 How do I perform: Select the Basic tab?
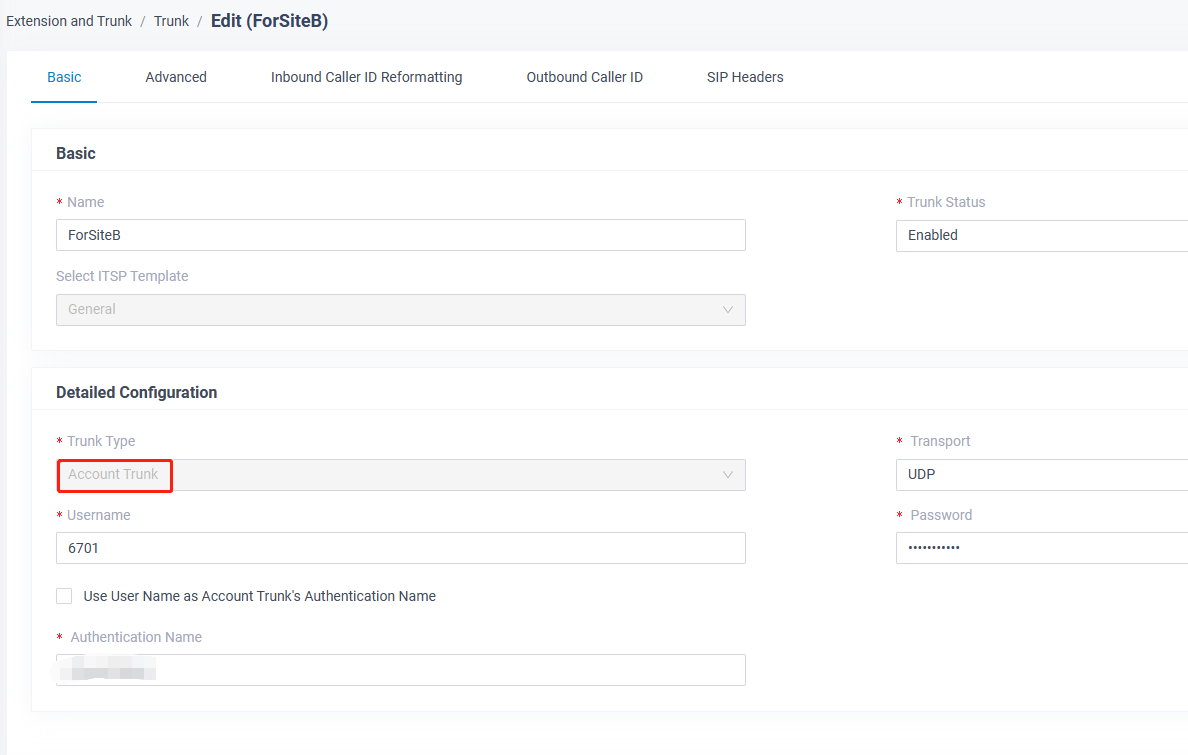tap(64, 77)
